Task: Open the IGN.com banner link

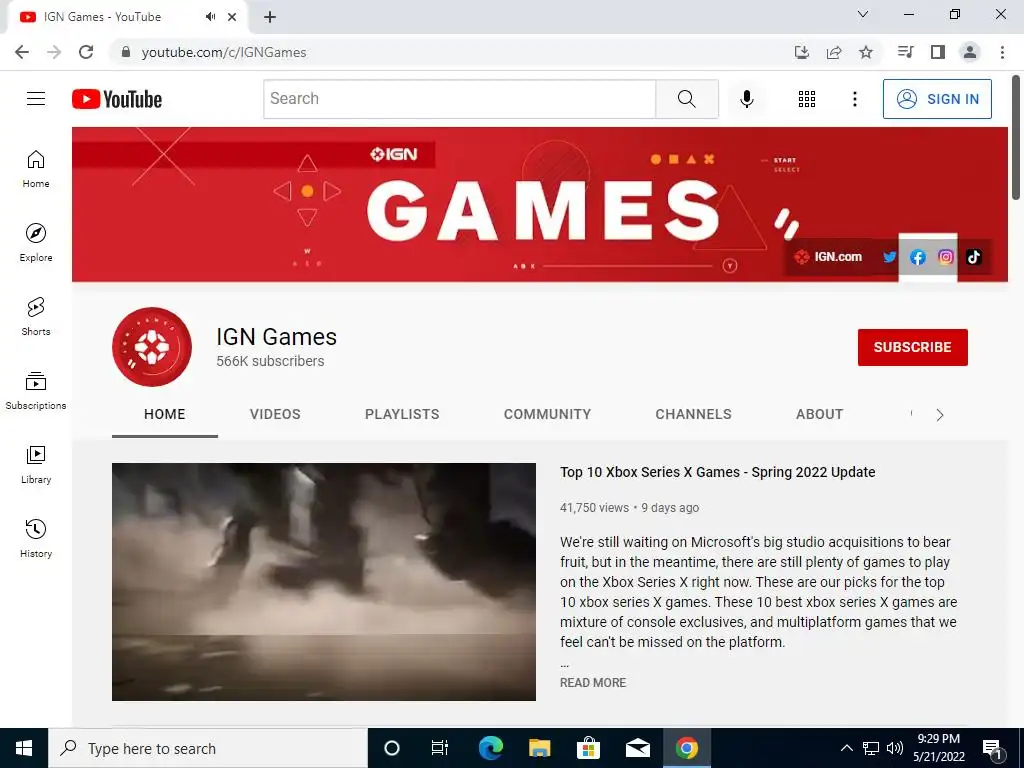Action: (828, 257)
